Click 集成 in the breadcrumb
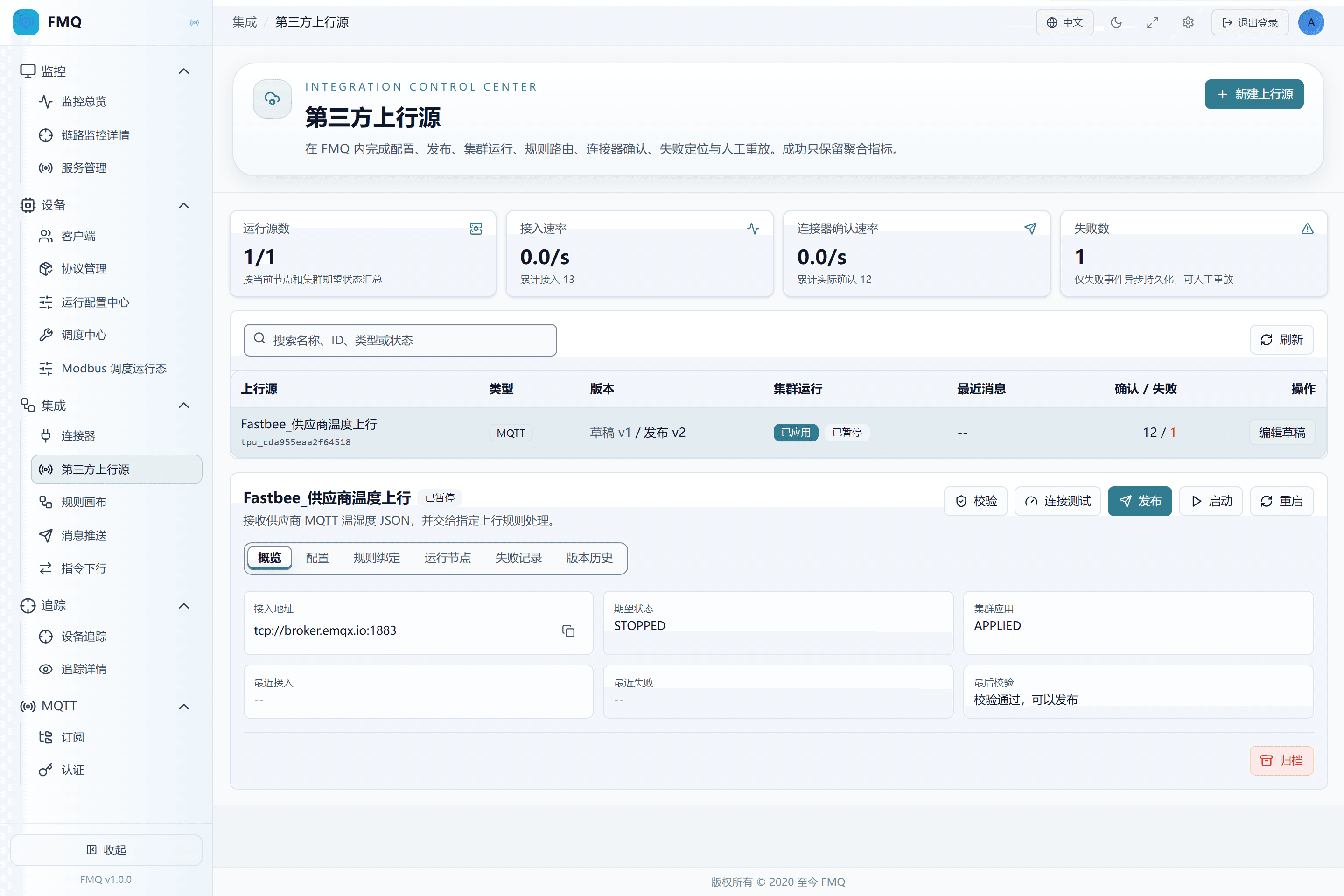1344x896 pixels. point(245,22)
